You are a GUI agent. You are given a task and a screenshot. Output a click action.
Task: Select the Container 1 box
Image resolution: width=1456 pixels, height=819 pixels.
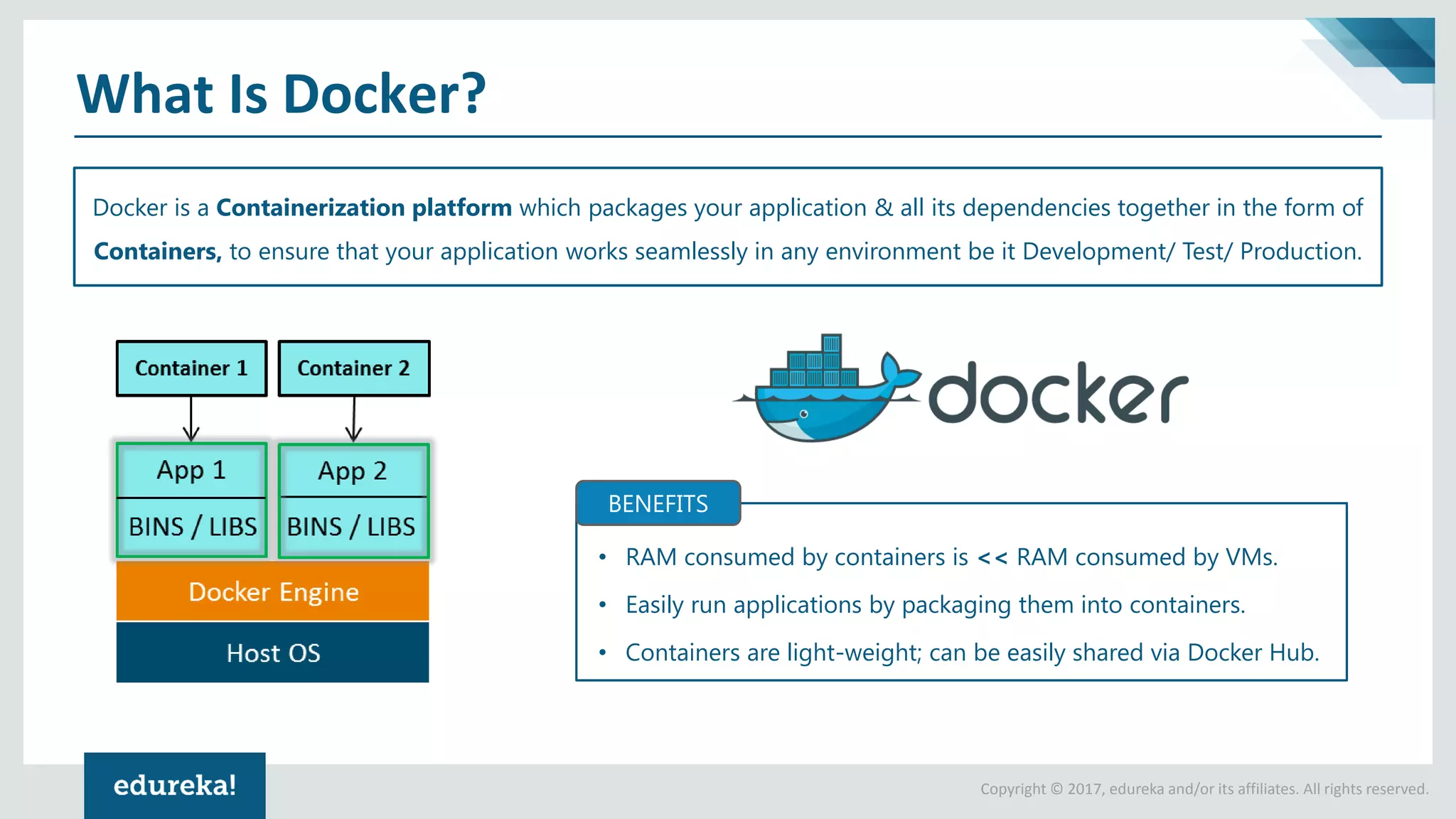[192, 368]
